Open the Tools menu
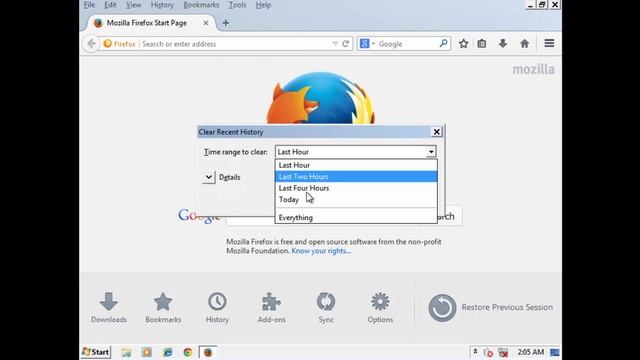640x360 pixels. coord(238,5)
